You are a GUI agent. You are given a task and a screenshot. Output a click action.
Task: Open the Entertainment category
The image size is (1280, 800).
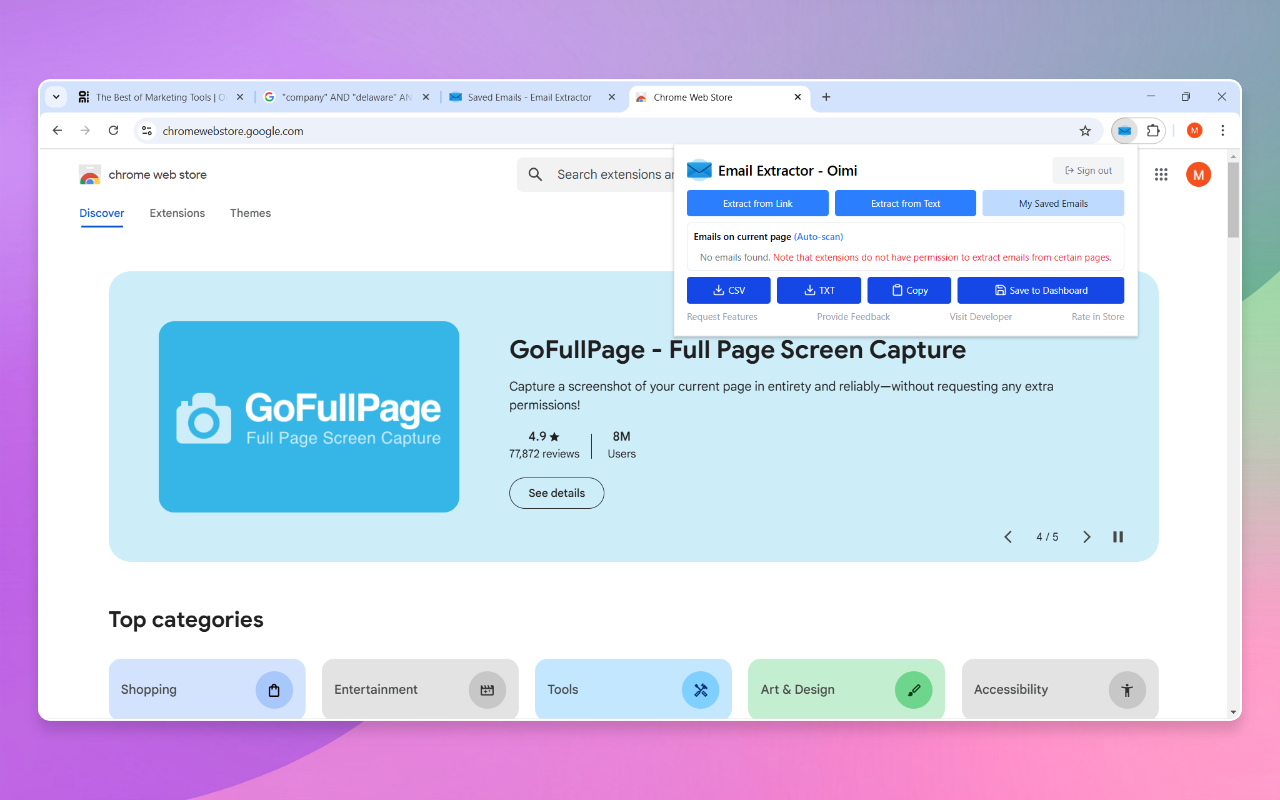(420, 689)
